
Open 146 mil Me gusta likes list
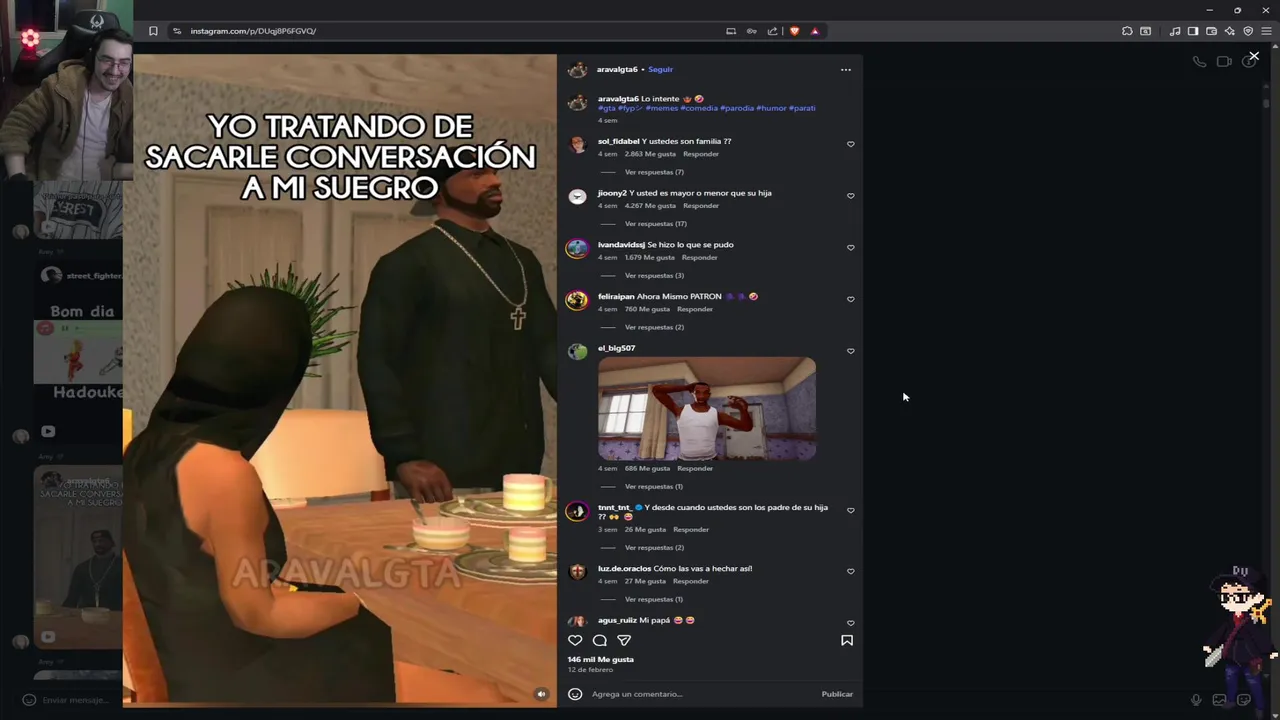(x=600, y=660)
